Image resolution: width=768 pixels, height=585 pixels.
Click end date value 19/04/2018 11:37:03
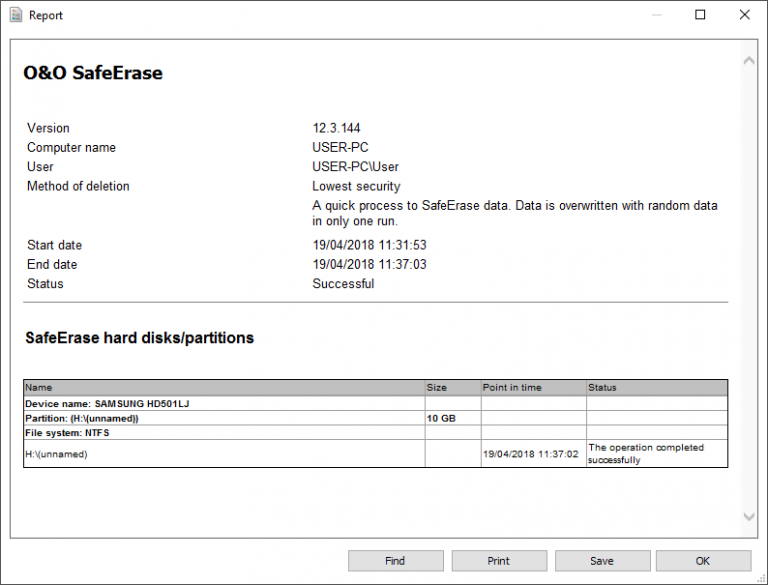(370, 265)
